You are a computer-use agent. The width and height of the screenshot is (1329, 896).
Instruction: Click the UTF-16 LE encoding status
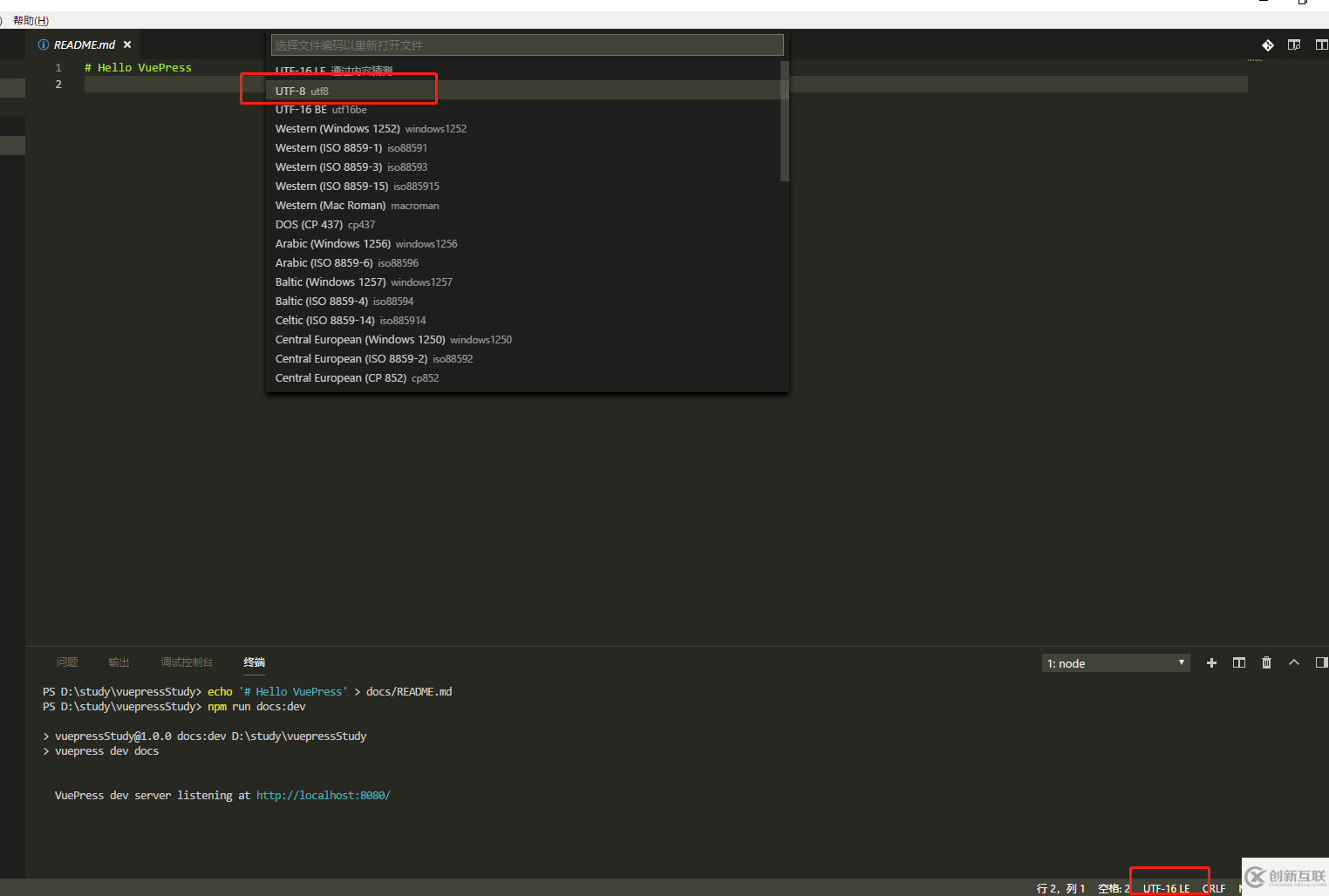1167,888
